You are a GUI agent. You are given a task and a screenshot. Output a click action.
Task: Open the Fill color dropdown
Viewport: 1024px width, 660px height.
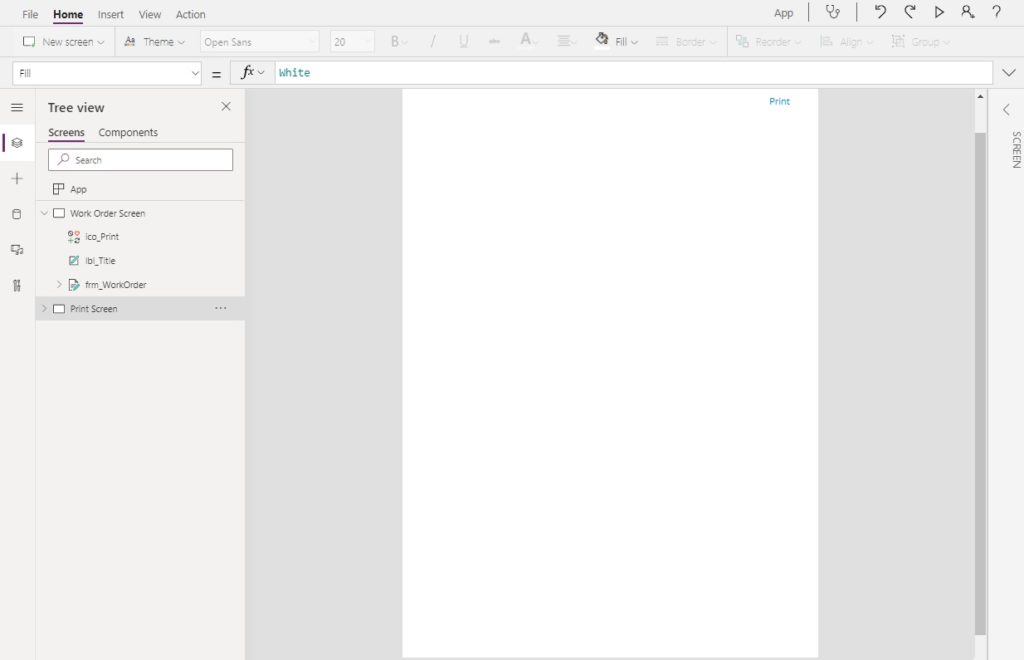coord(617,41)
